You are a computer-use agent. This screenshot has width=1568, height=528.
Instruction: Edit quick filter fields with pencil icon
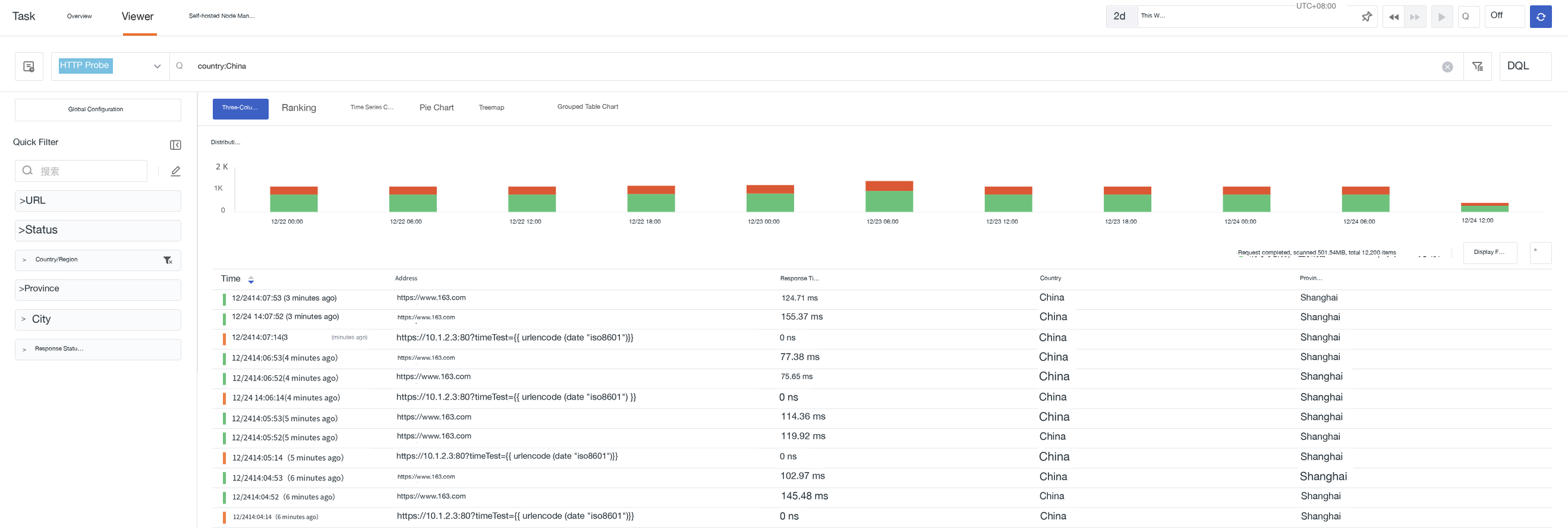coord(175,171)
